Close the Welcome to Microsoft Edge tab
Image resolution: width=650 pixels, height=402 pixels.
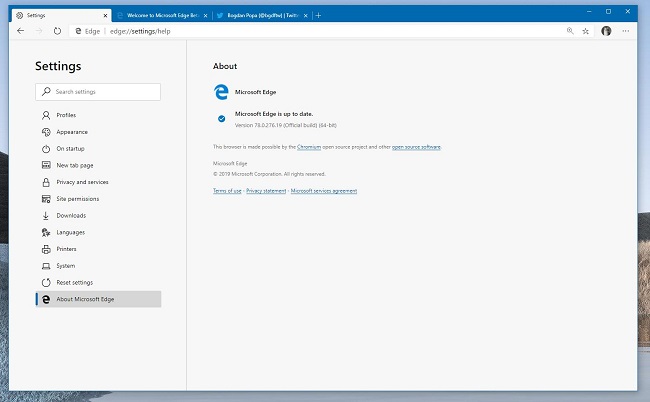click(x=206, y=16)
